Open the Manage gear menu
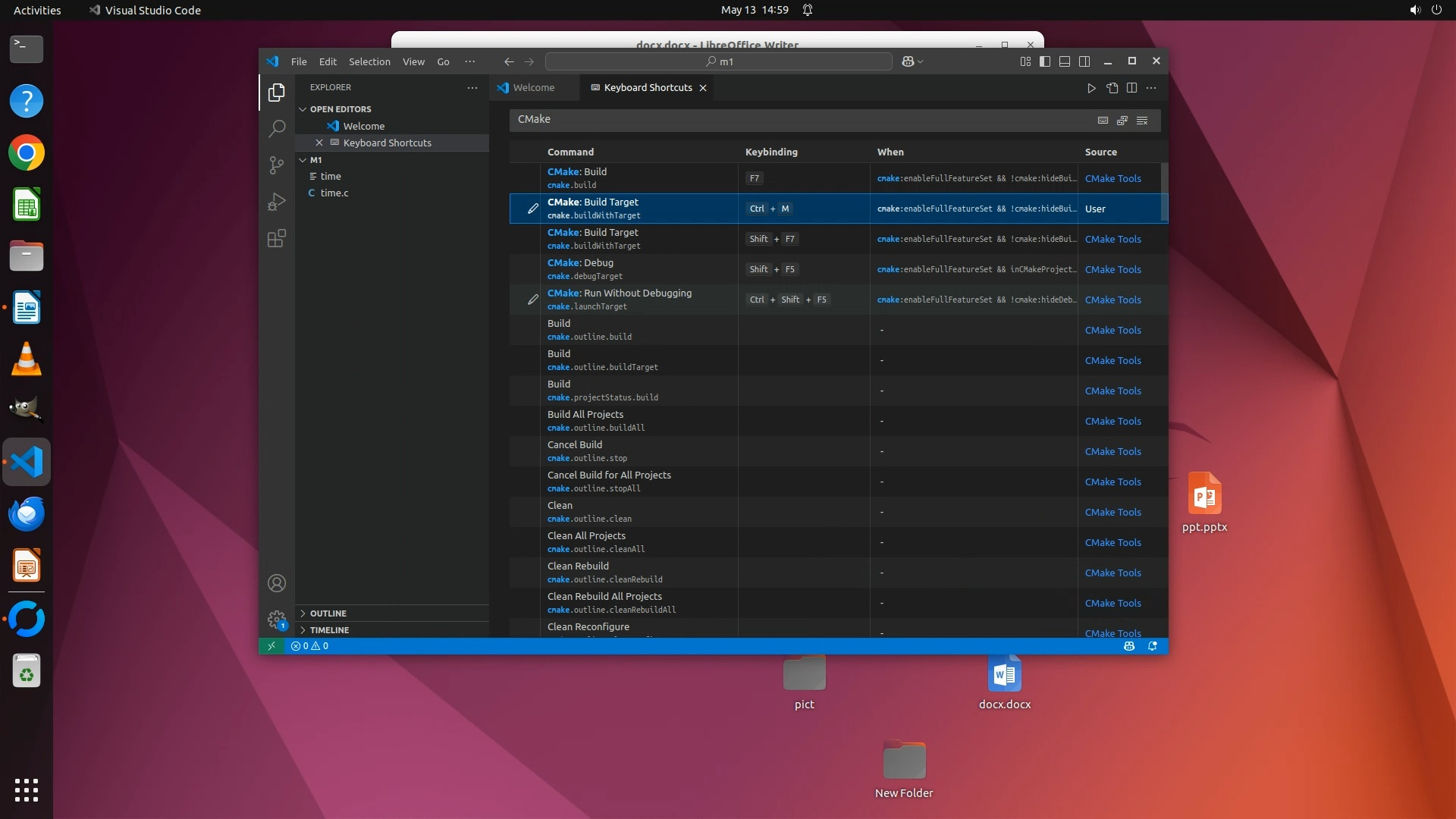The image size is (1456, 819). point(277,620)
